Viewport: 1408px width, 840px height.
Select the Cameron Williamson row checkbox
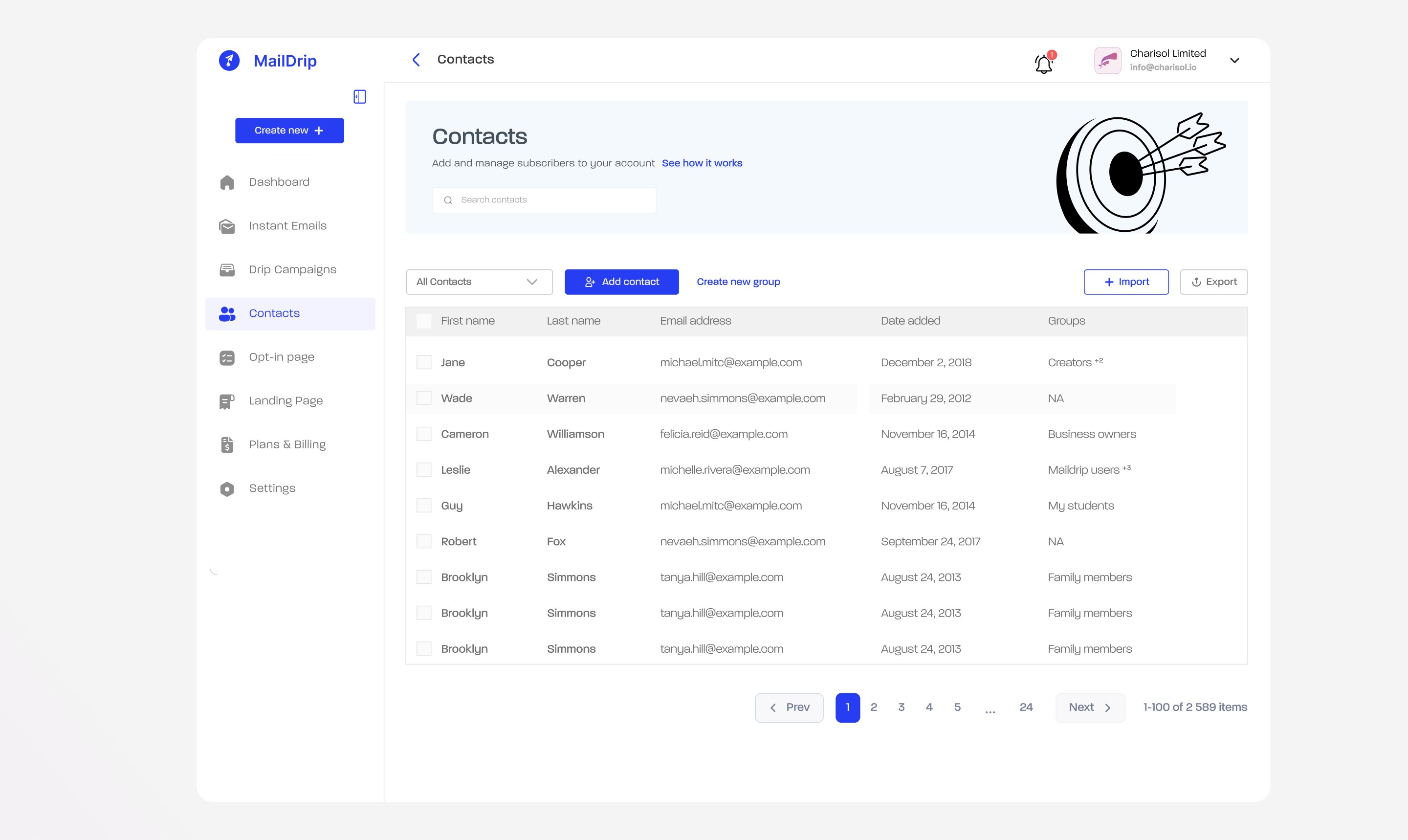click(x=424, y=434)
